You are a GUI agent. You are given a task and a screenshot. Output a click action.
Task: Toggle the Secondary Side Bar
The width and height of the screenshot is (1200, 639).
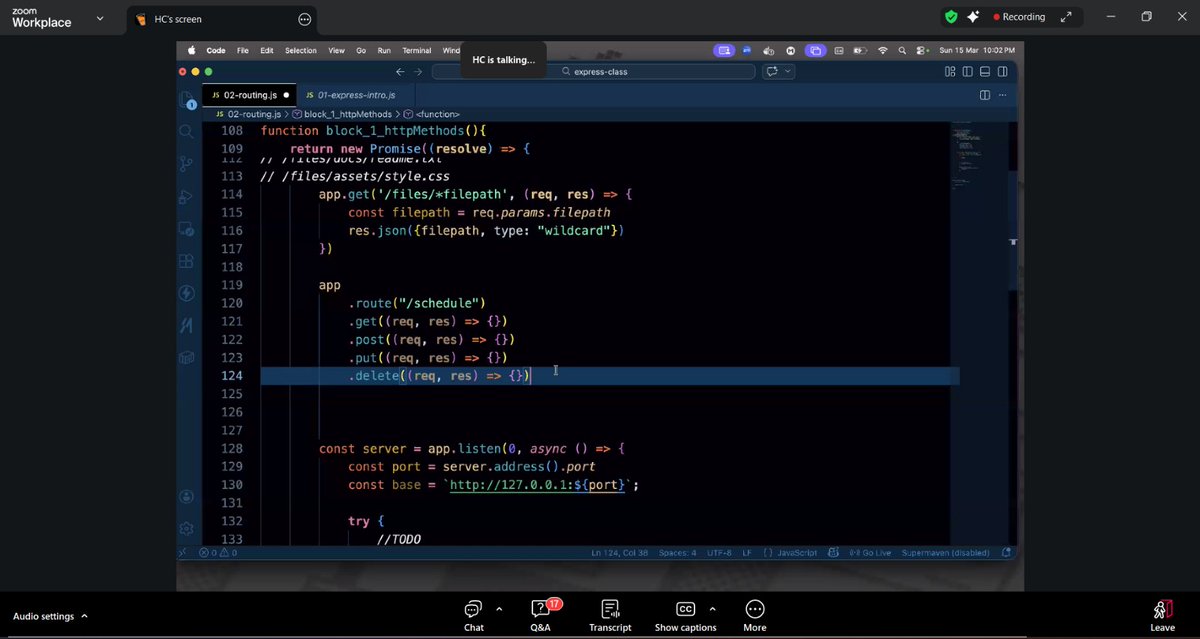[1003, 72]
